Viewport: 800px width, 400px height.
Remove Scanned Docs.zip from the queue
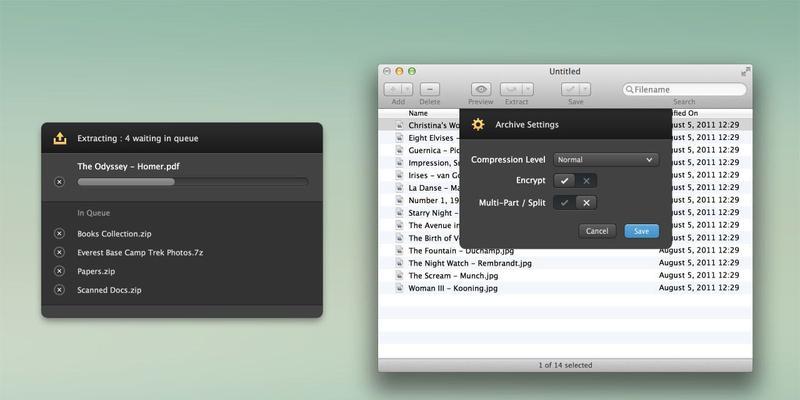(58, 290)
